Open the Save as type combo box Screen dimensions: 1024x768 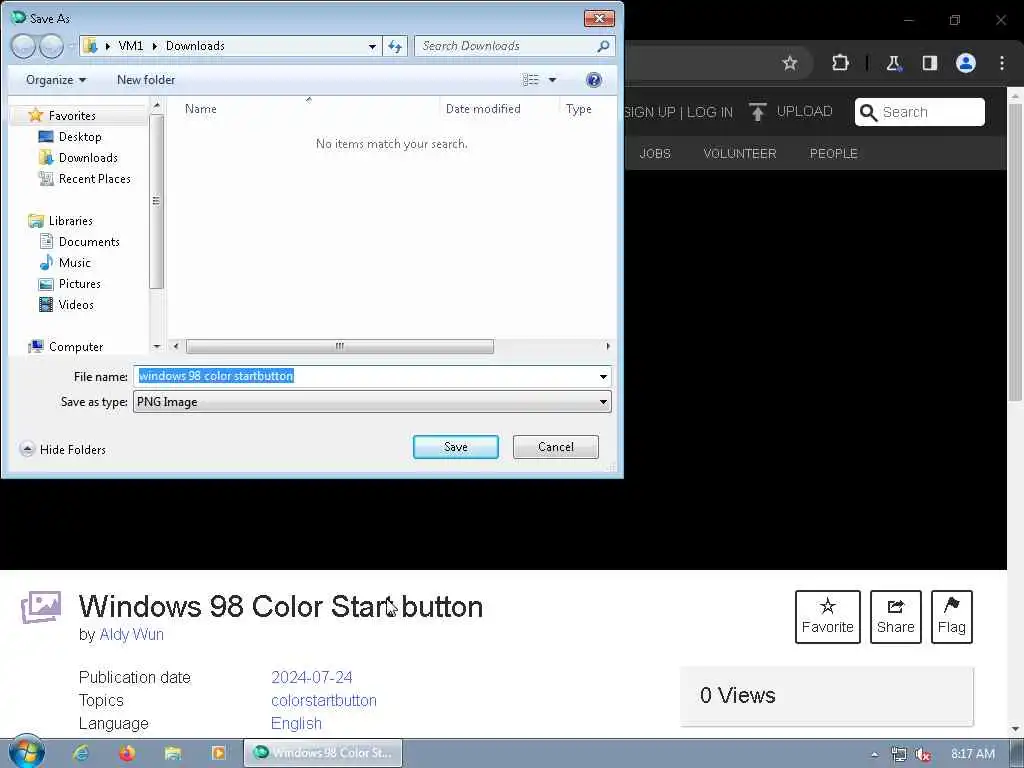tap(372, 402)
